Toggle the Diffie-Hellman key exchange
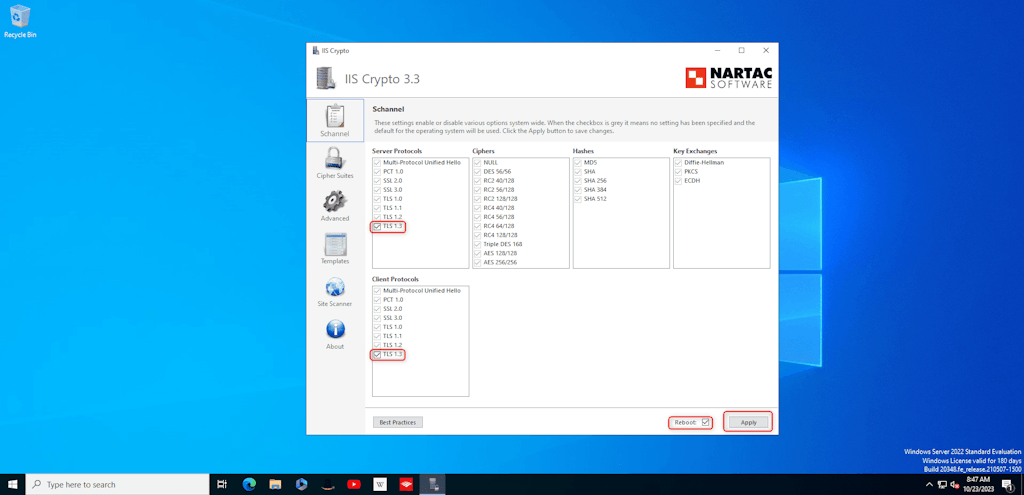 tap(679, 162)
